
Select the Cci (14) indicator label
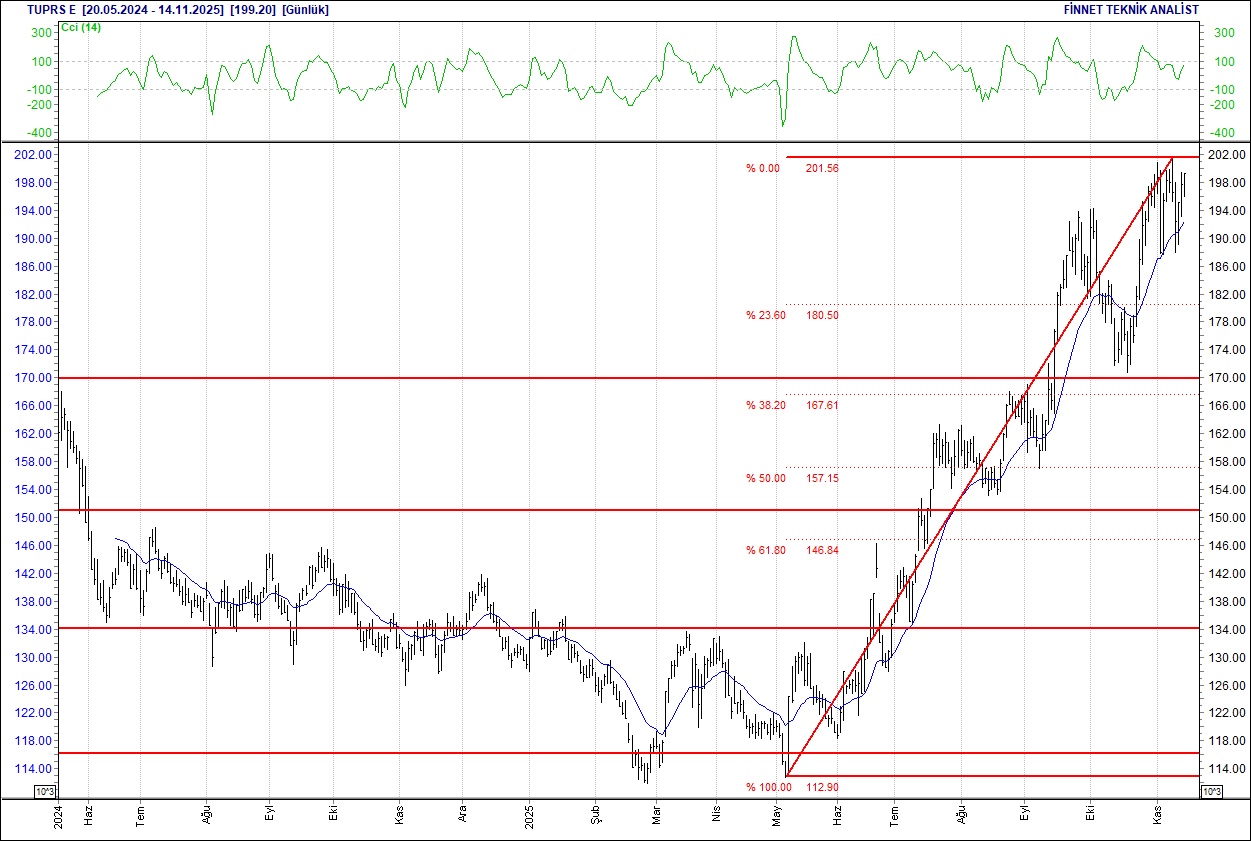click(81, 27)
